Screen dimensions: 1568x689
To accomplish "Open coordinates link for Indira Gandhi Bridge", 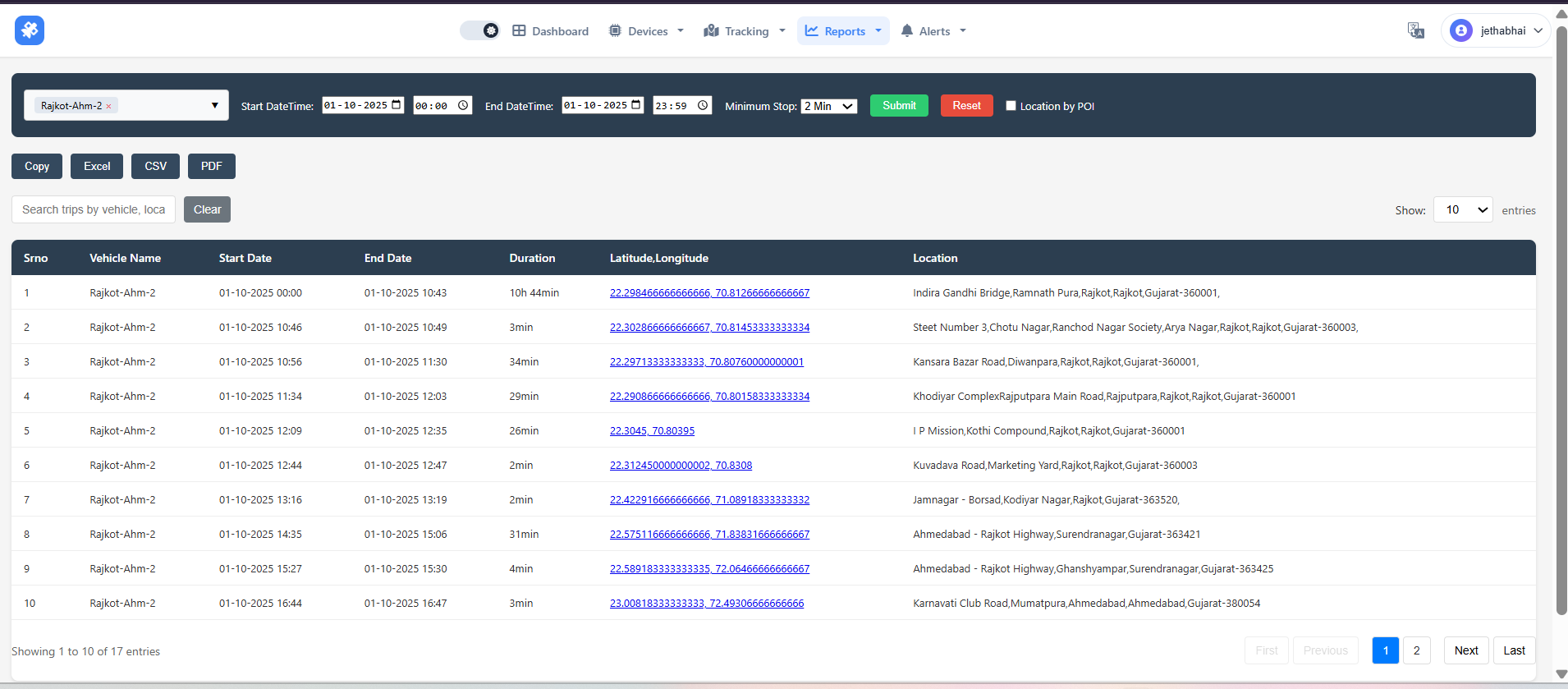I will [709, 293].
